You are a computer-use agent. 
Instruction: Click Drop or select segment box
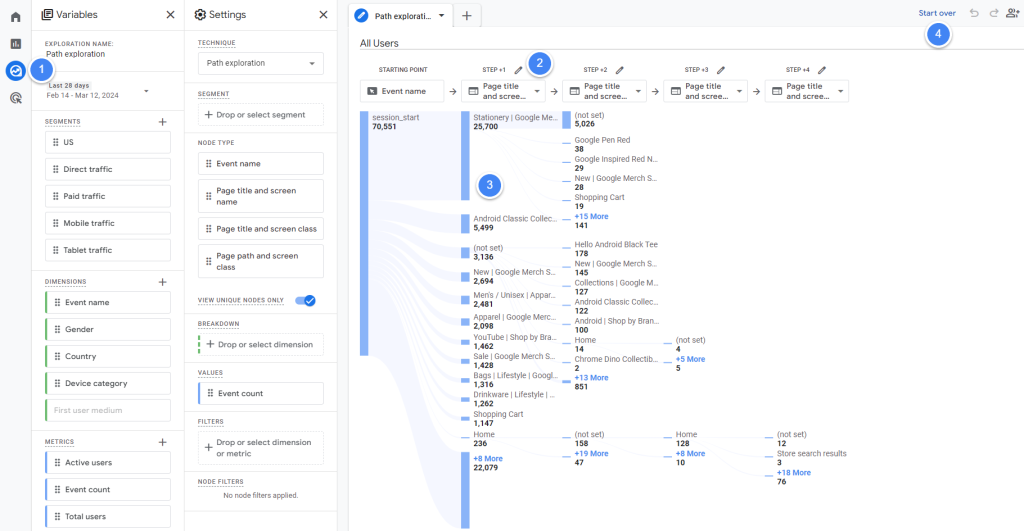point(261,115)
